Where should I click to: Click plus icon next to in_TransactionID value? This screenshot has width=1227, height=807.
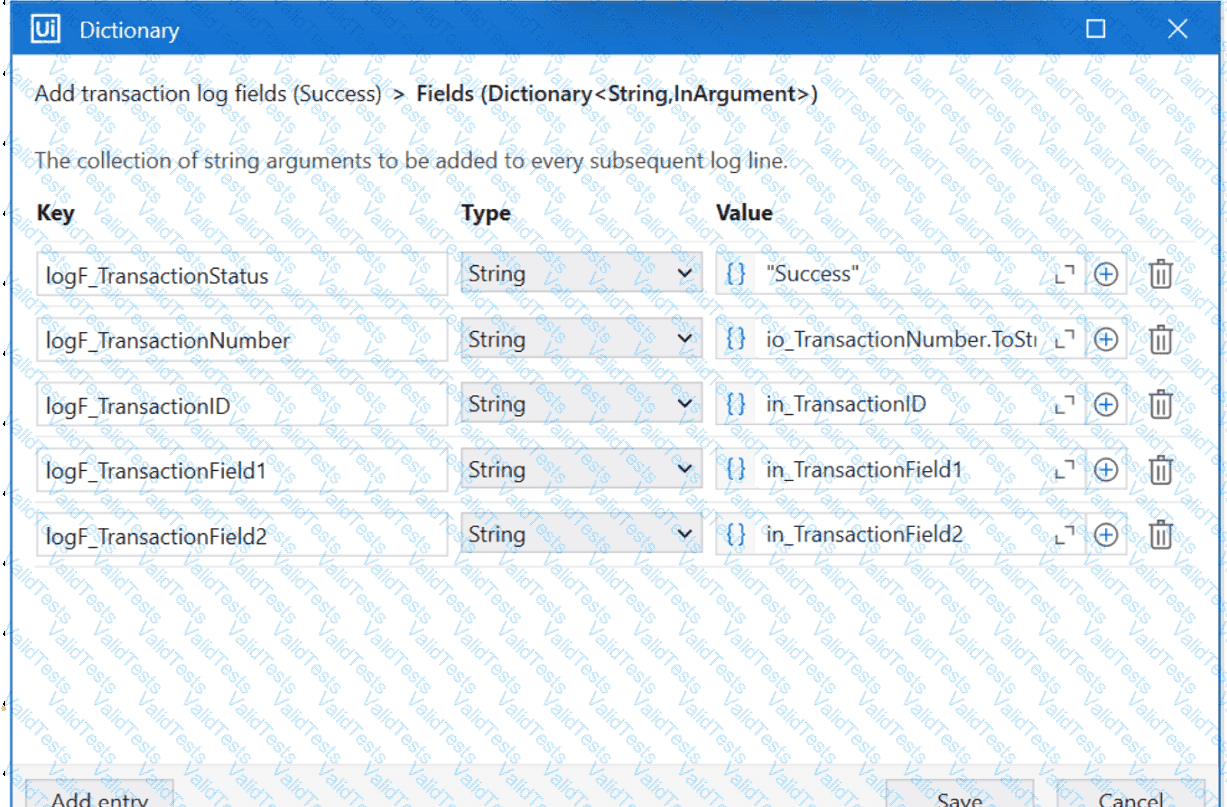tap(1105, 405)
